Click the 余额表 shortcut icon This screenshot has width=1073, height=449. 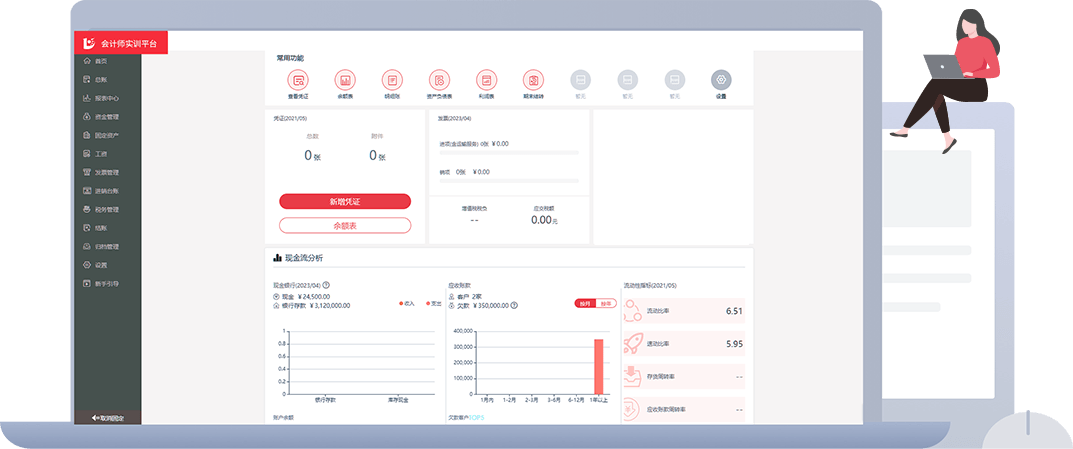345,80
